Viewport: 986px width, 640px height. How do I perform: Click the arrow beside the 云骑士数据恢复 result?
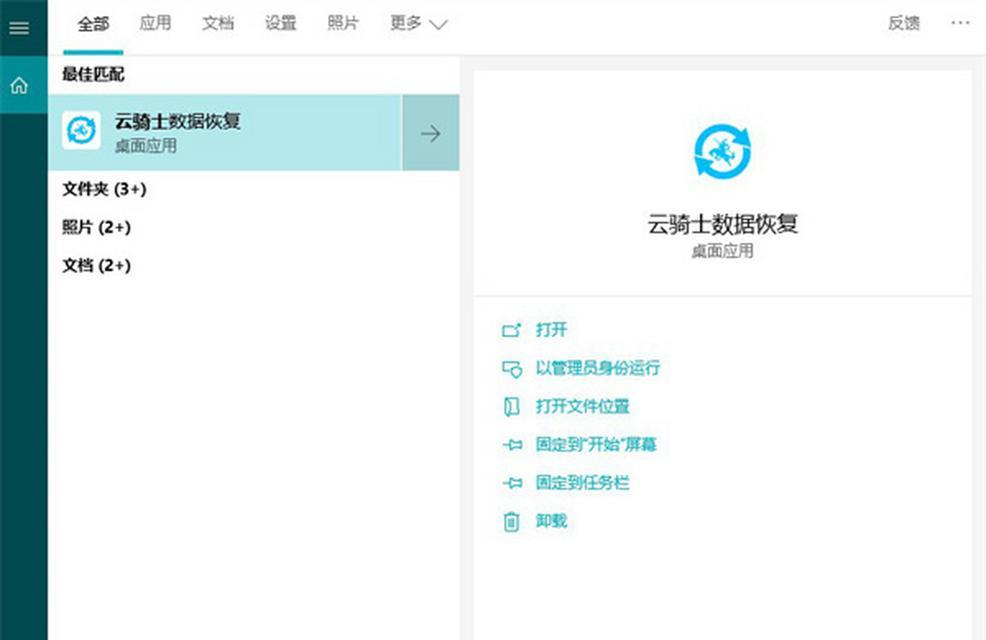(x=431, y=133)
